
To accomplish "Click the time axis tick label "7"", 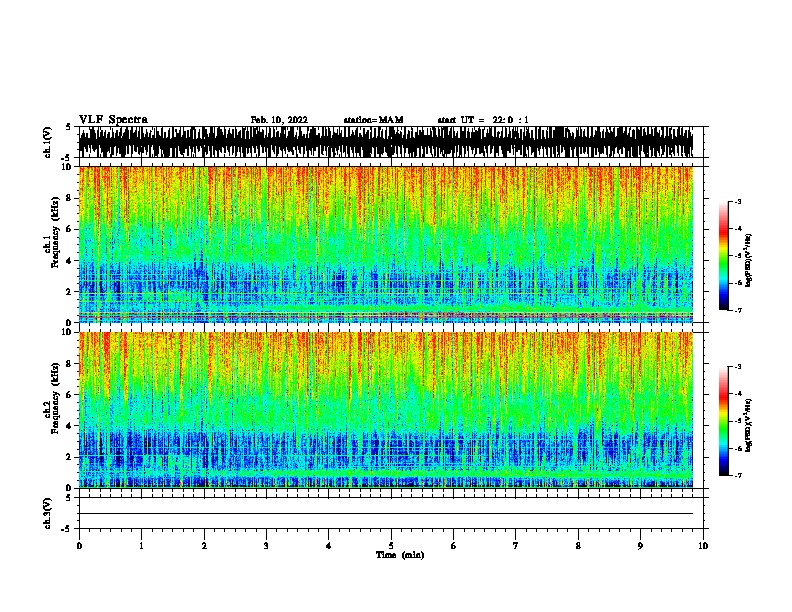I will tap(516, 546).
